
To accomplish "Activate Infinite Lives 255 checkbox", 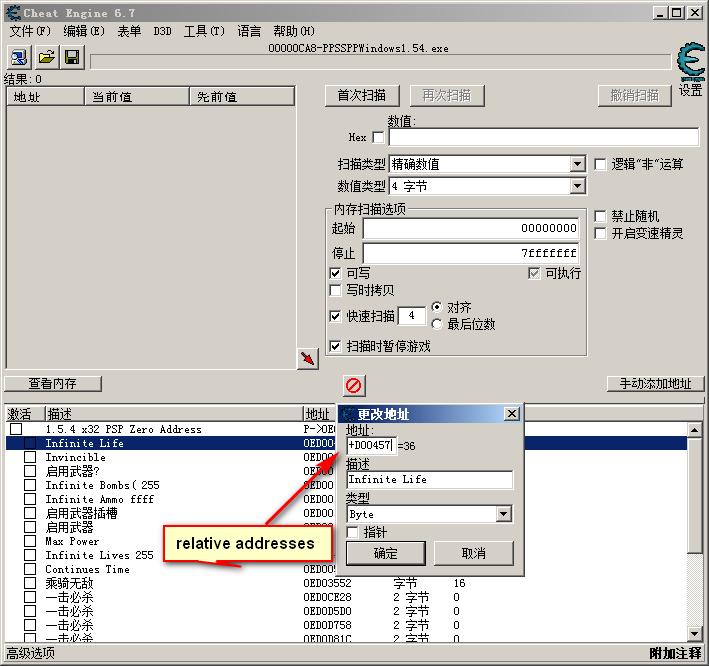I will pos(30,555).
